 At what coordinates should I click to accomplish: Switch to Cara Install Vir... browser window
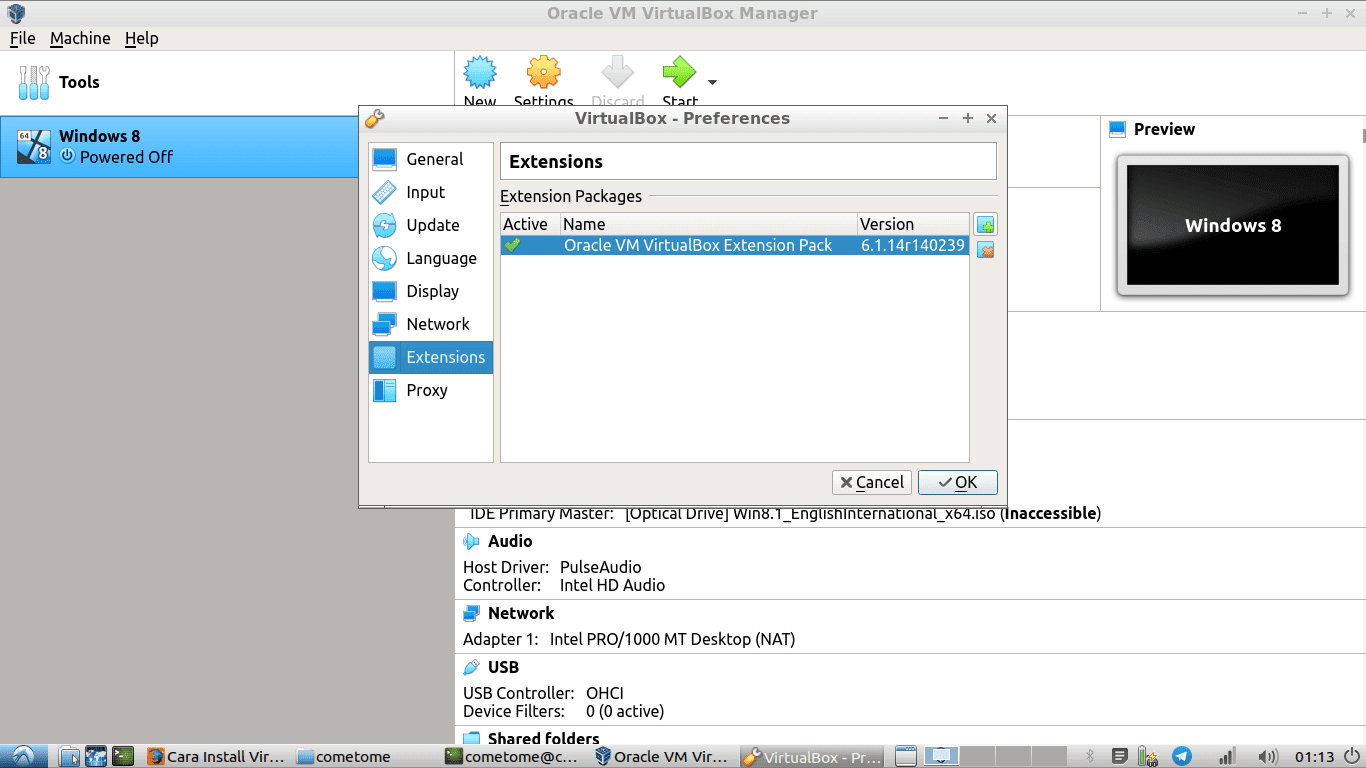(x=218, y=757)
